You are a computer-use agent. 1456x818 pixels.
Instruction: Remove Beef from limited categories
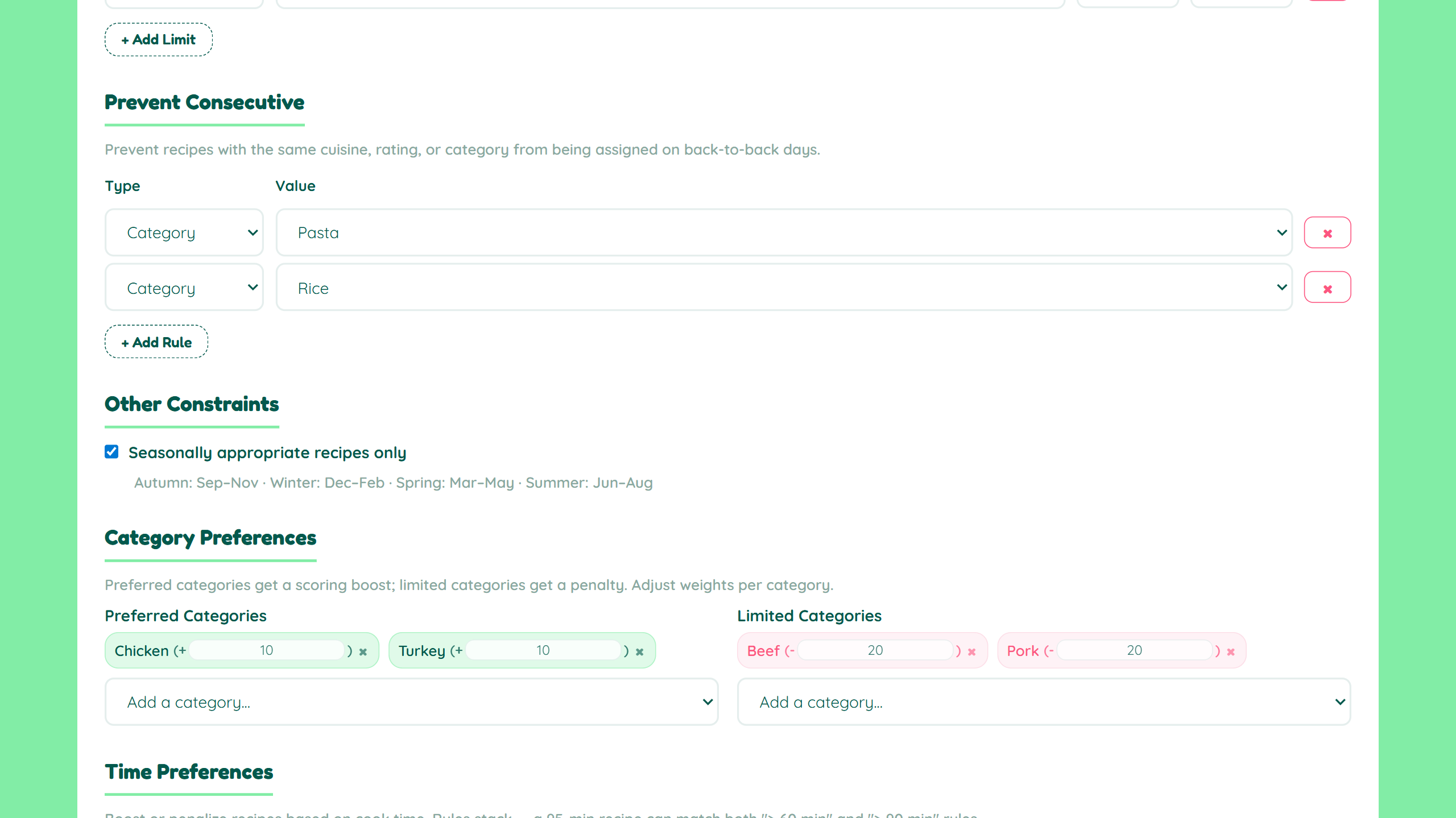tap(971, 653)
